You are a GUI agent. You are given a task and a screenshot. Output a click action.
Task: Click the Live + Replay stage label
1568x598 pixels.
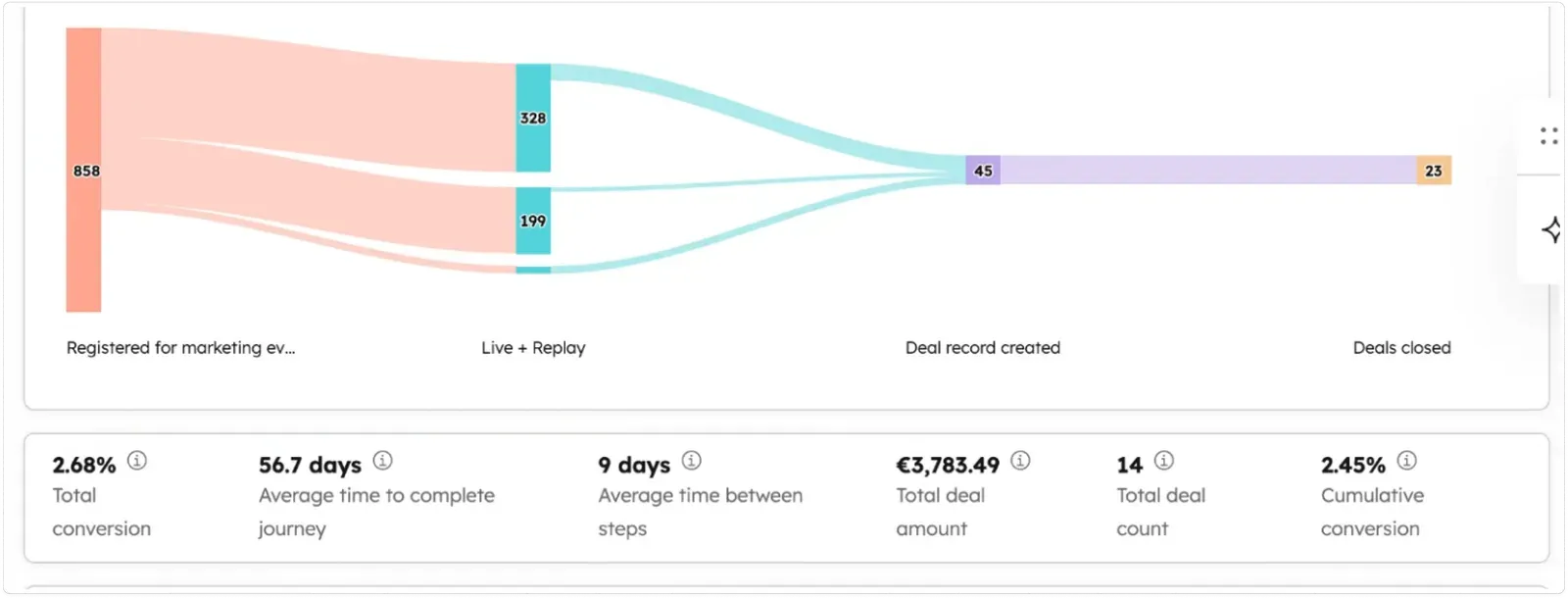[x=532, y=347]
